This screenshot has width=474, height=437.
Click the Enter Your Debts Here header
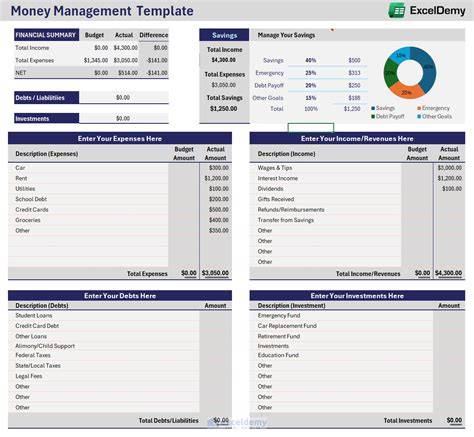[120, 296]
